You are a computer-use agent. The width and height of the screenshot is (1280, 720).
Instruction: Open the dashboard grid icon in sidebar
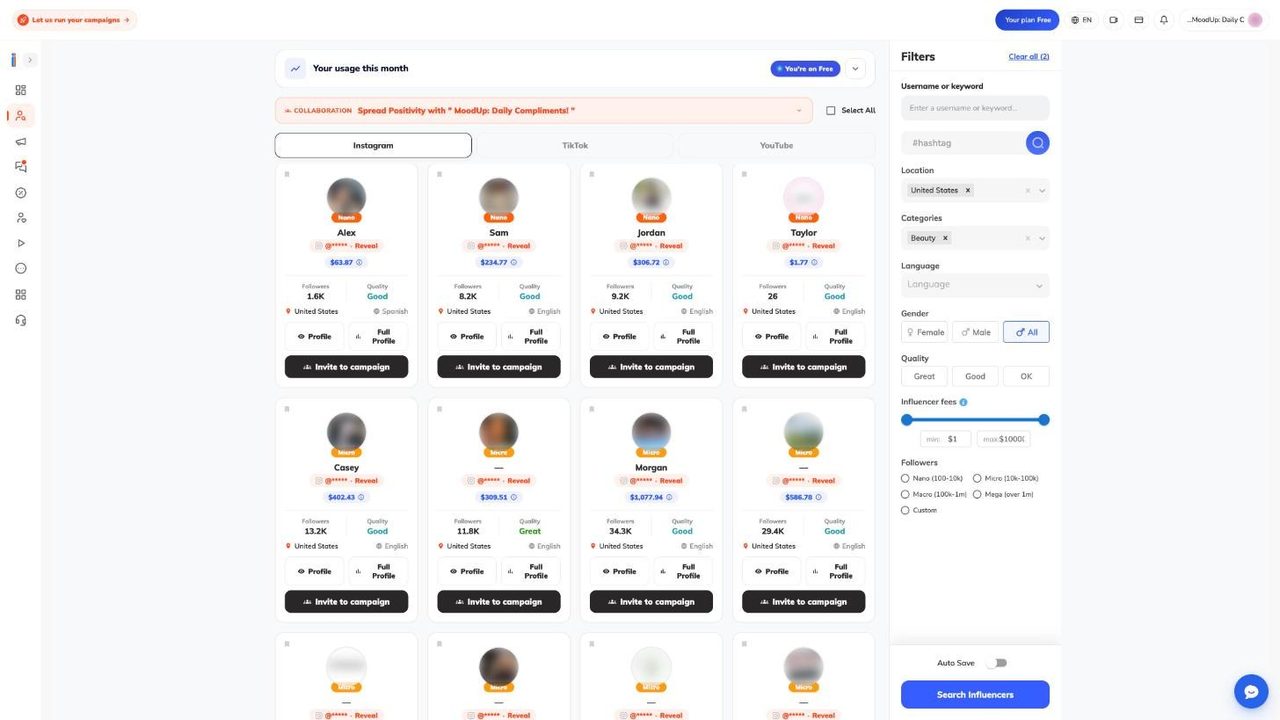(x=20, y=90)
